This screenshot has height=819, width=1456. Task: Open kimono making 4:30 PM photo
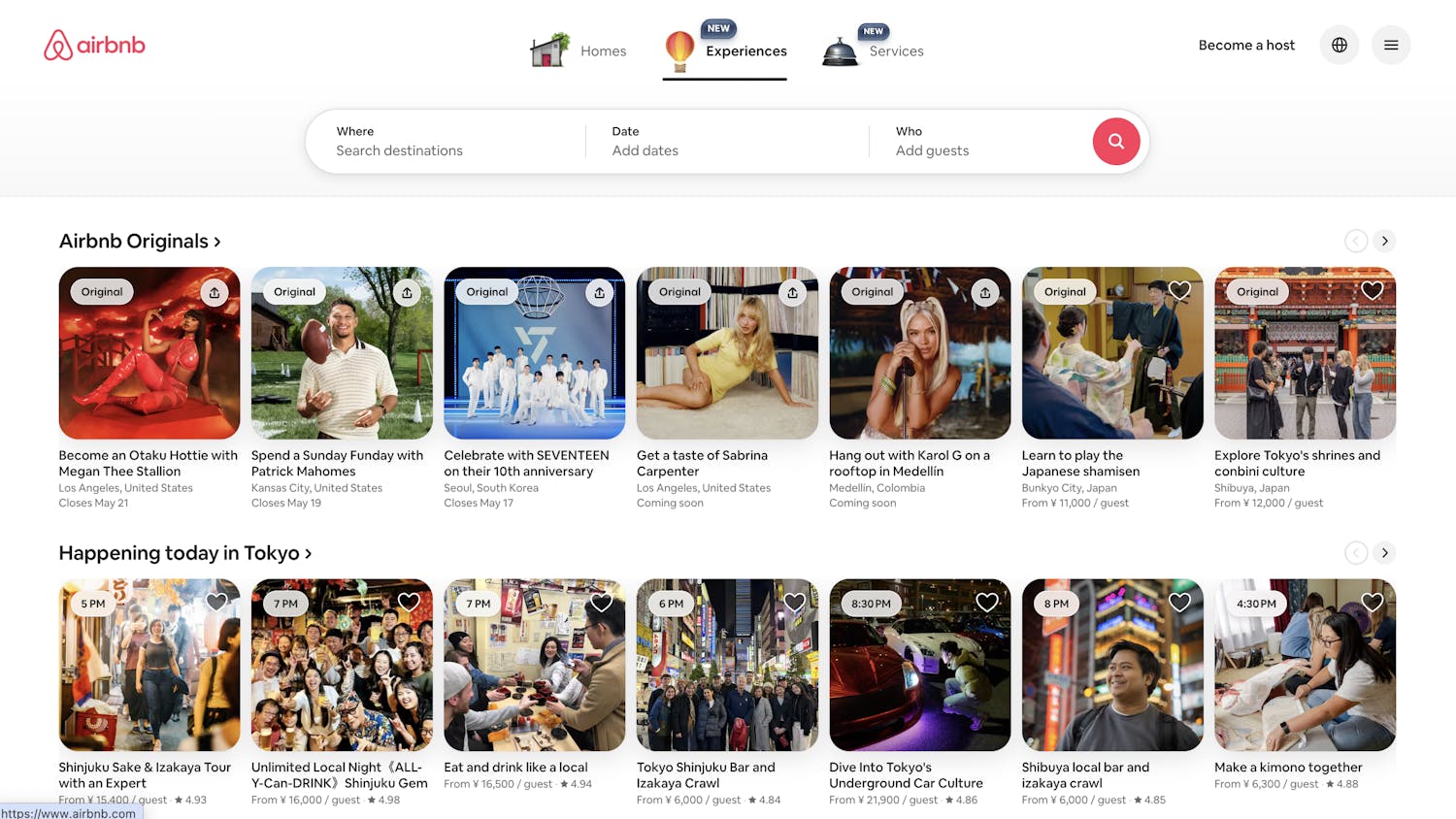click(x=1306, y=665)
